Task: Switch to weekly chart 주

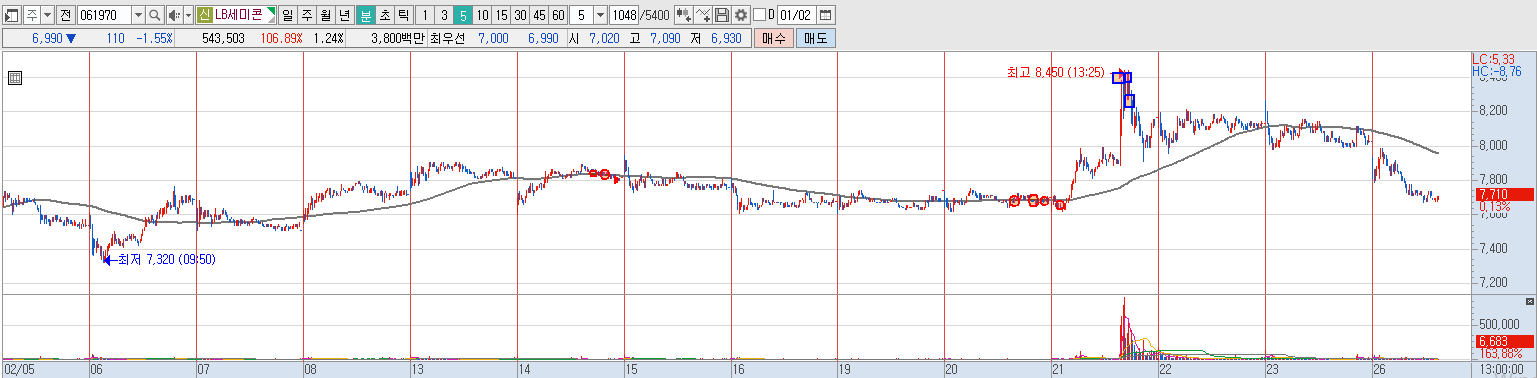Action: coord(306,15)
